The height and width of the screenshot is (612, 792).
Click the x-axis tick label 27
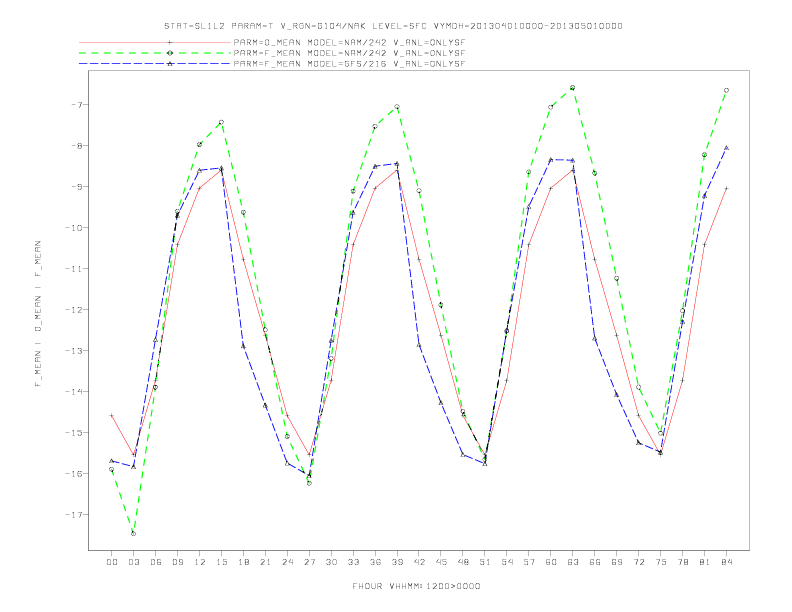point(309,562)
